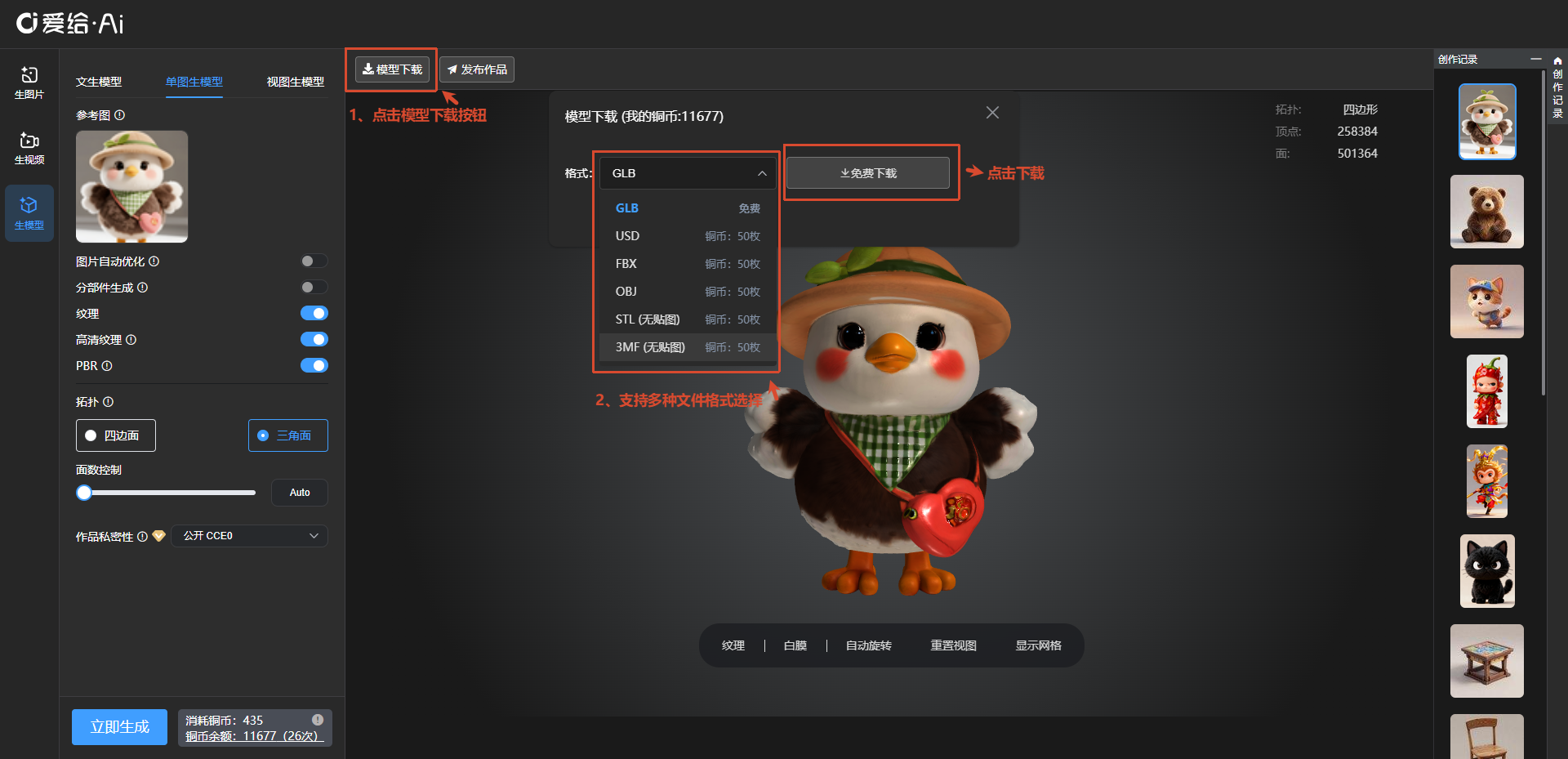Select the brown teddy bear history thumbnail
Screen dimensions: 1568x759
1487,212
